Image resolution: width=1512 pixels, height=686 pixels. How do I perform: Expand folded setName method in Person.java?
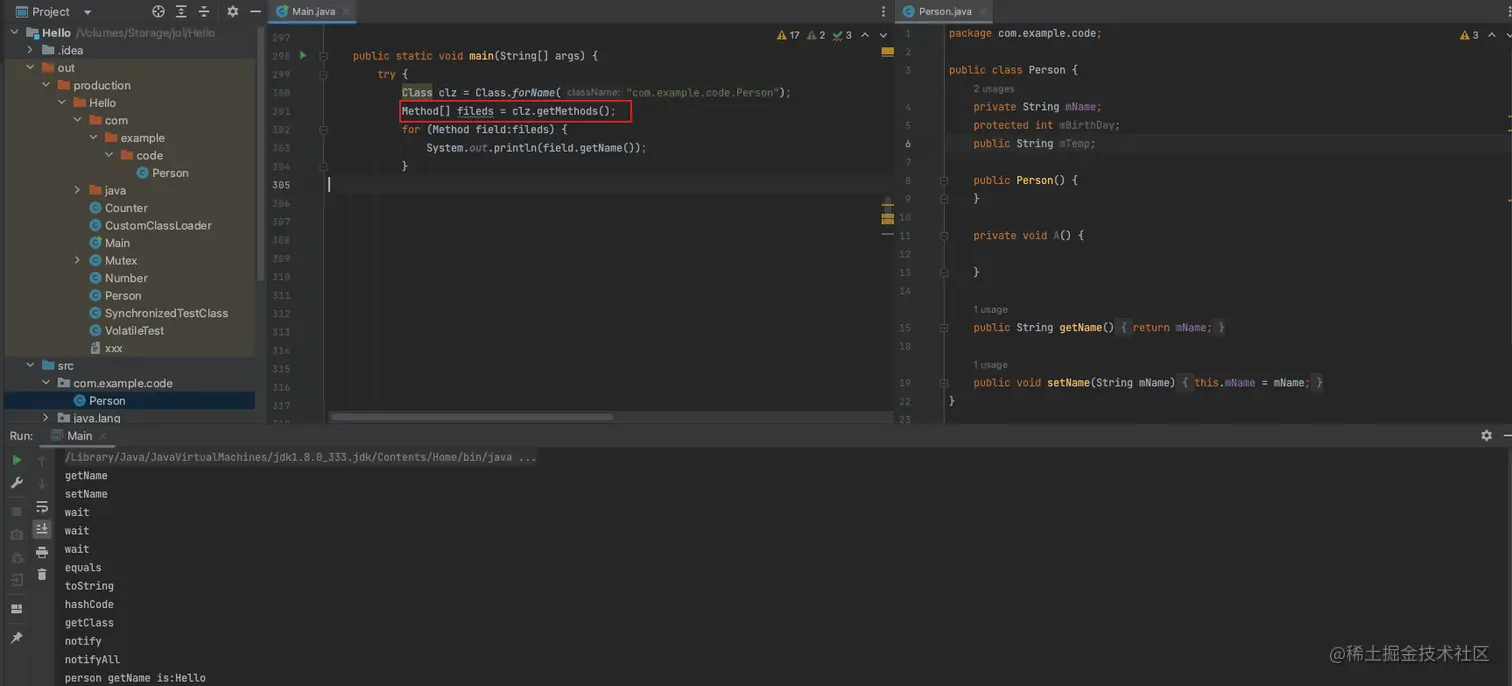(943, 383)
